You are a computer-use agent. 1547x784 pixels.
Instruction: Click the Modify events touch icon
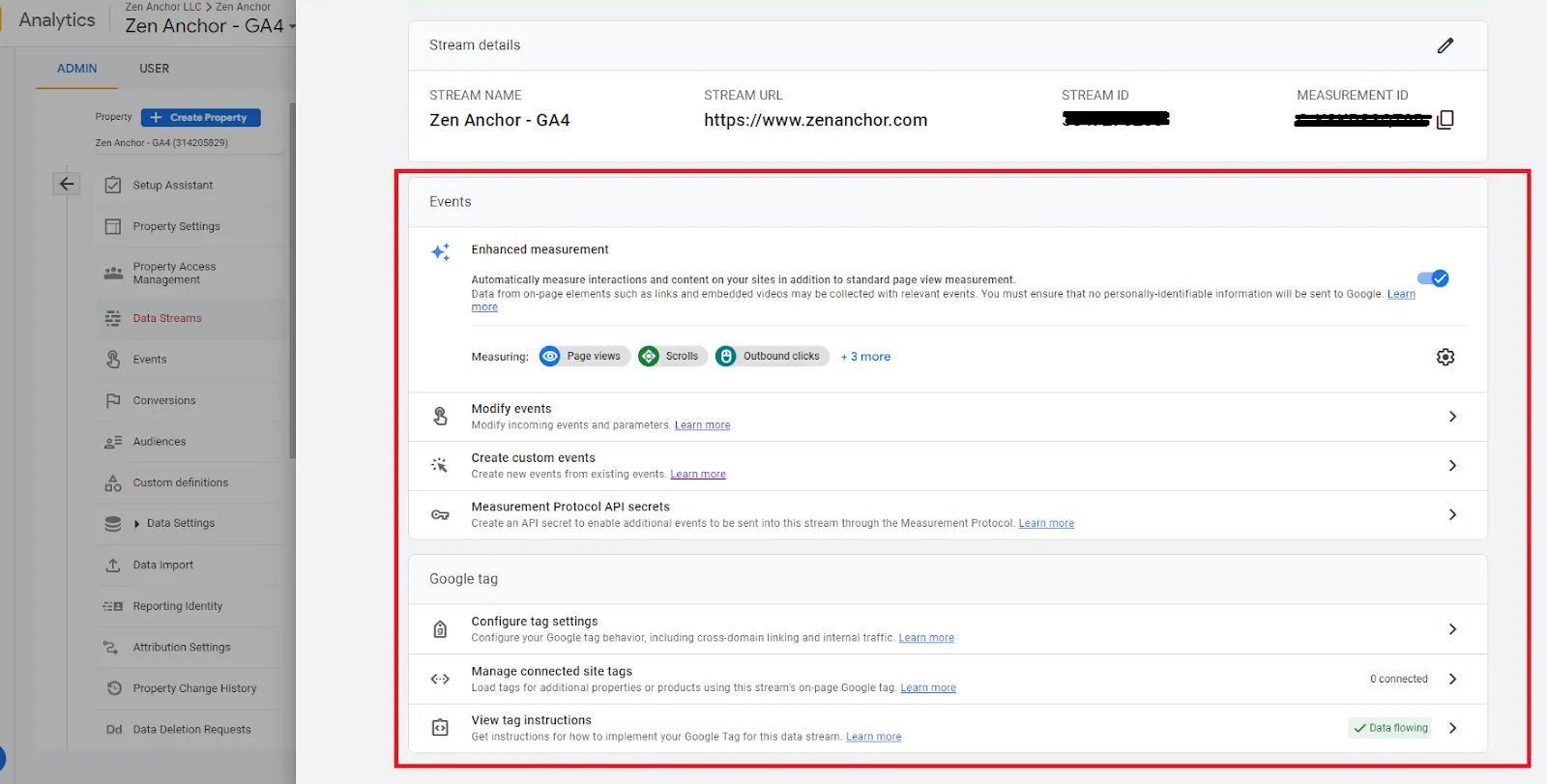[x=440, y=417]
